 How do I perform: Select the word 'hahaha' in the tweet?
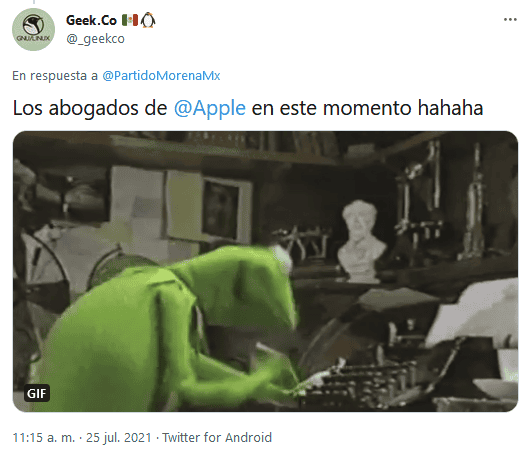(x=450, y=108)
